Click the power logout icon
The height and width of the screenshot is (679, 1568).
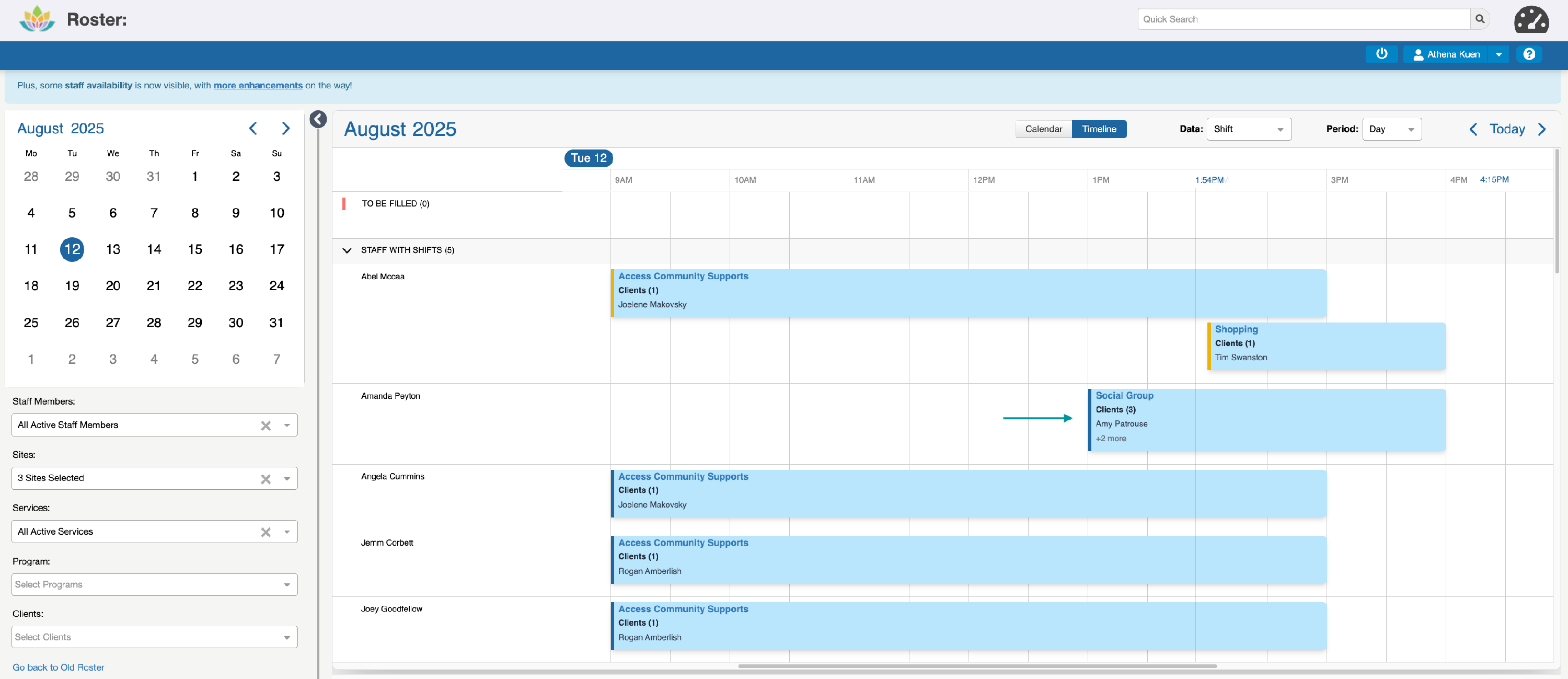1381,54
